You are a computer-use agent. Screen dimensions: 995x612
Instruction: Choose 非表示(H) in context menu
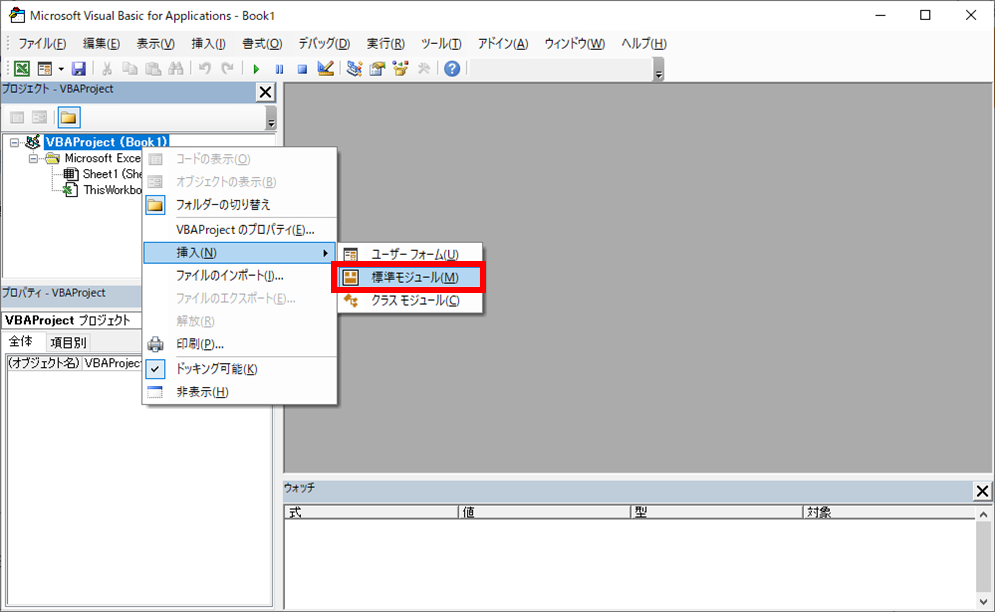pyautogui.click(x=240, y=392)
